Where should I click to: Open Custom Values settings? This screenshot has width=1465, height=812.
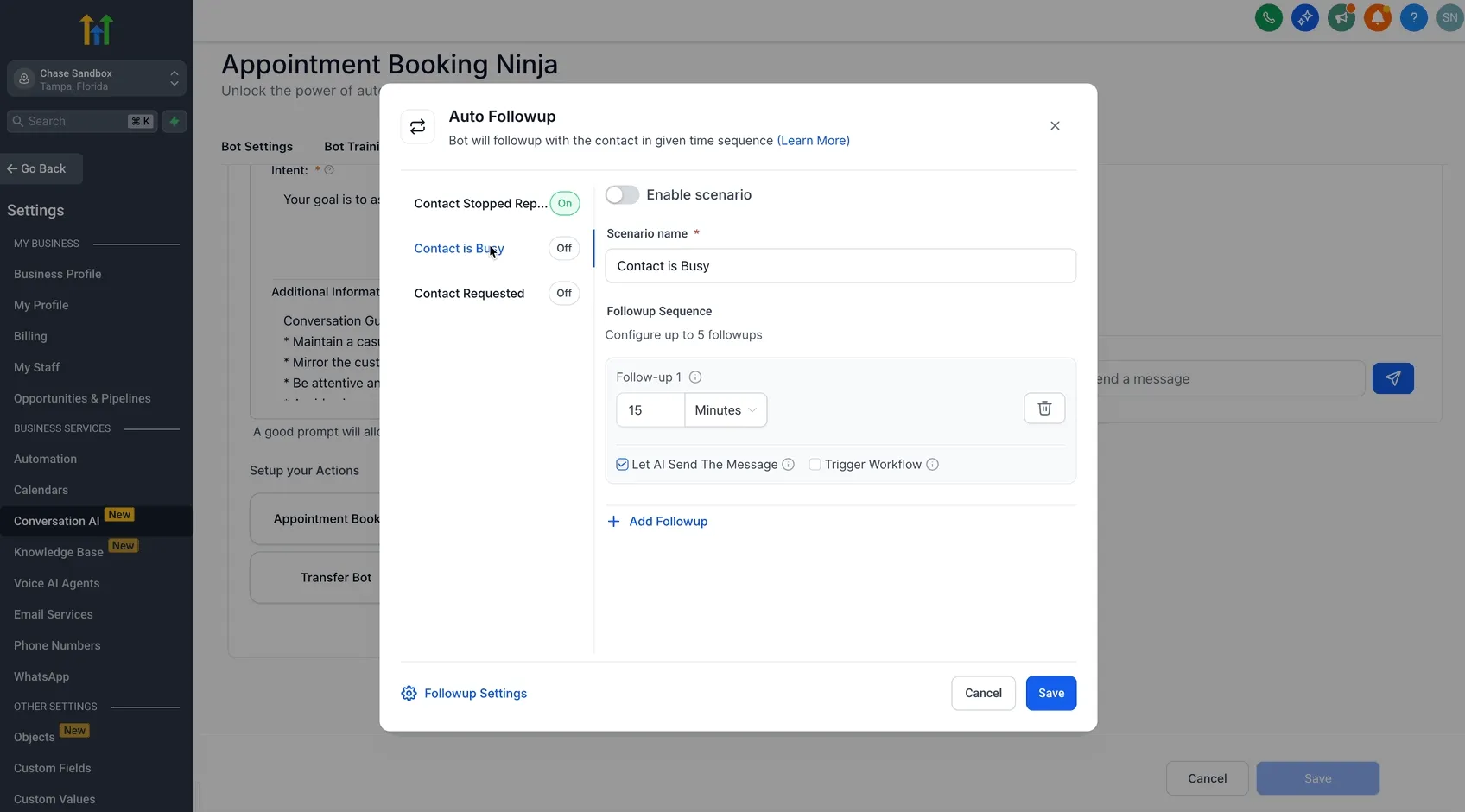coord(54,799)
